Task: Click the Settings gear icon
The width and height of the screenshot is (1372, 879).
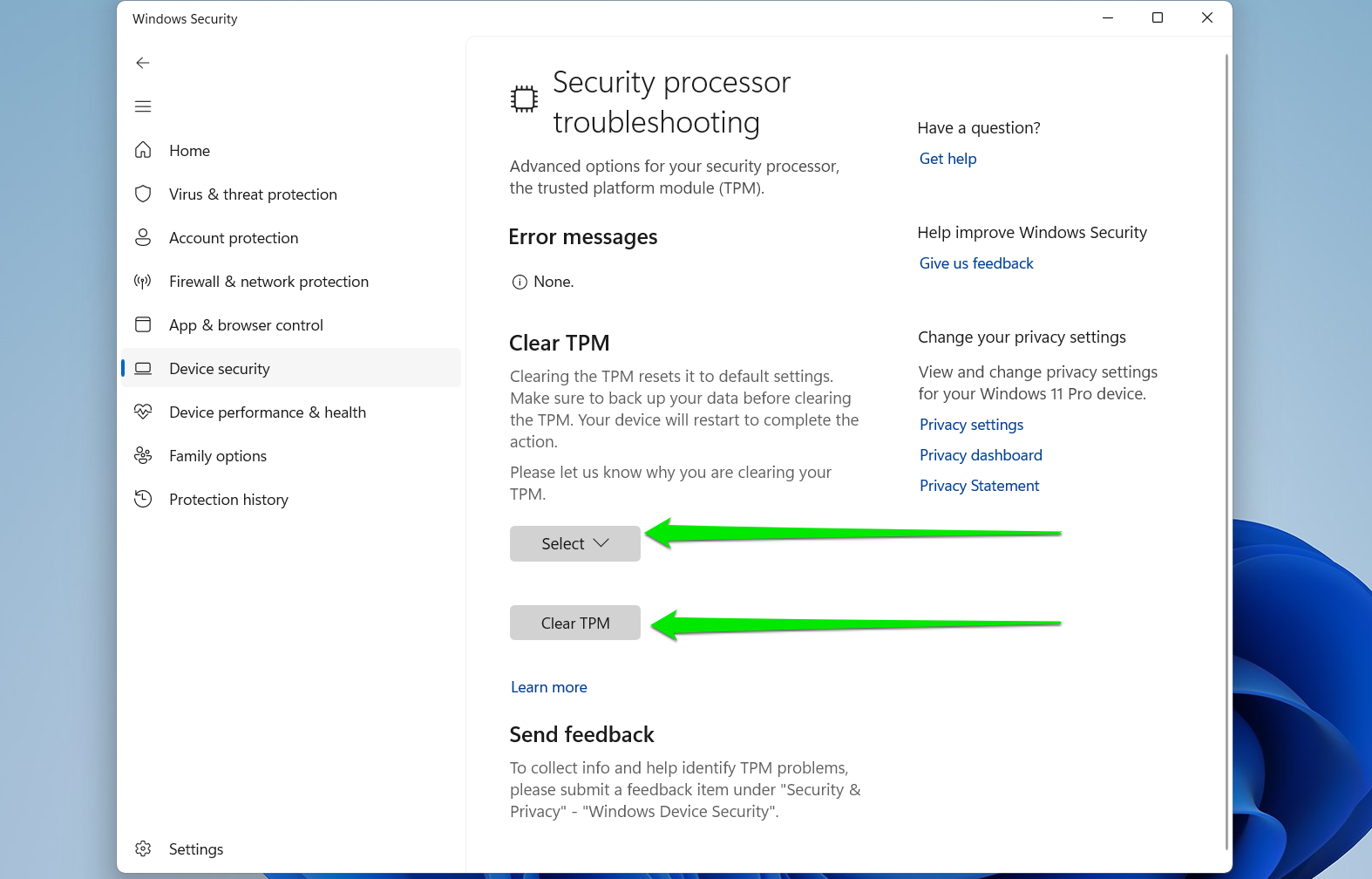Action: click(143, 848)
